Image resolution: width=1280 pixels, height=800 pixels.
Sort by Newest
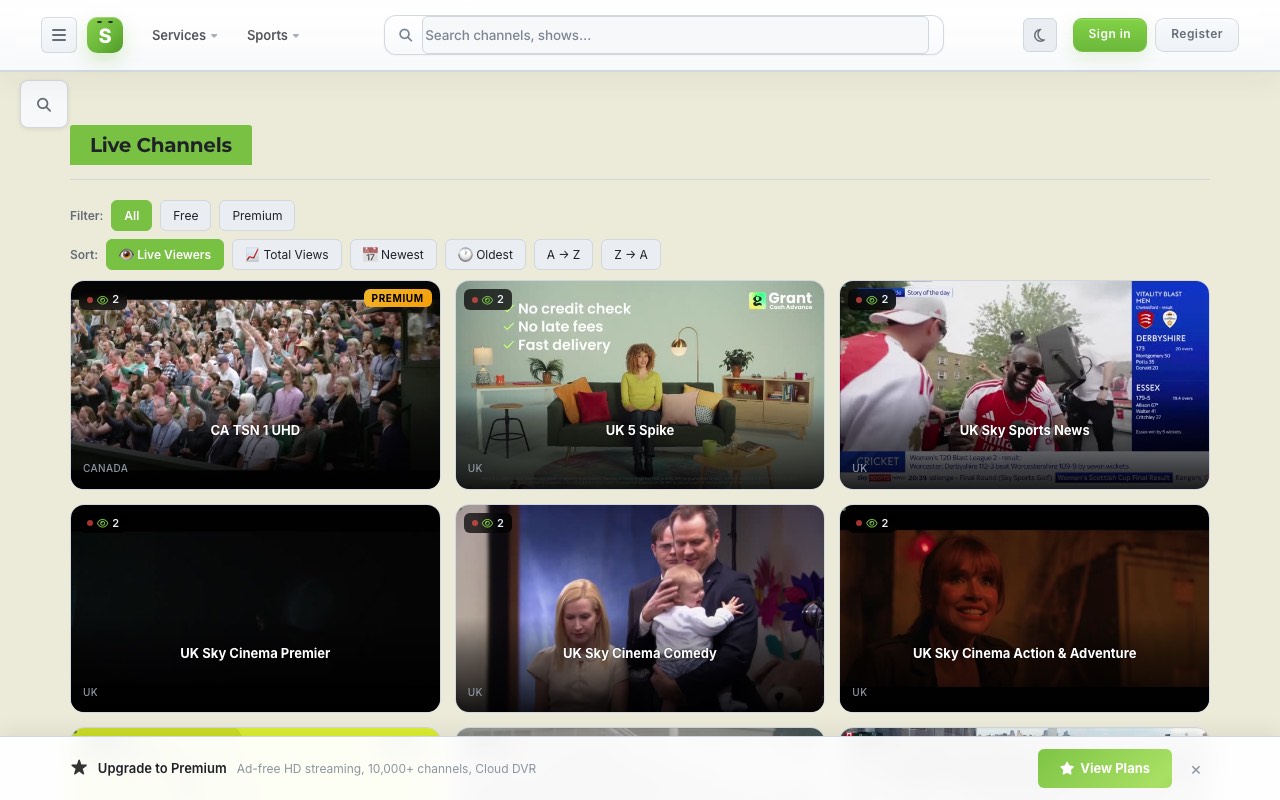393,254
